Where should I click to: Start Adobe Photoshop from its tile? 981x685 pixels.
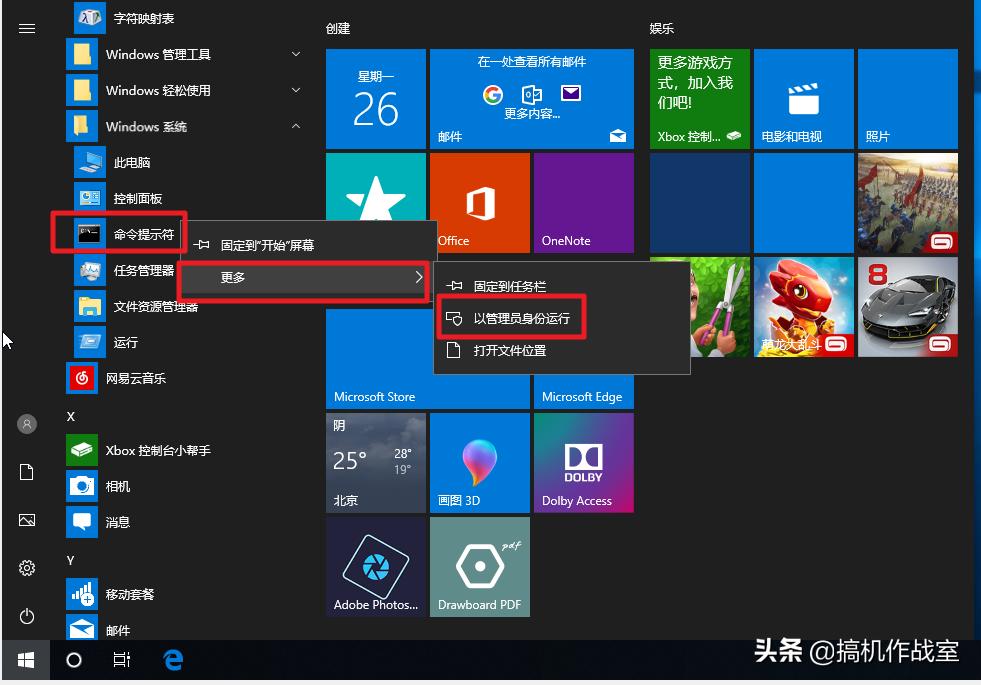(x=375, y=566)
